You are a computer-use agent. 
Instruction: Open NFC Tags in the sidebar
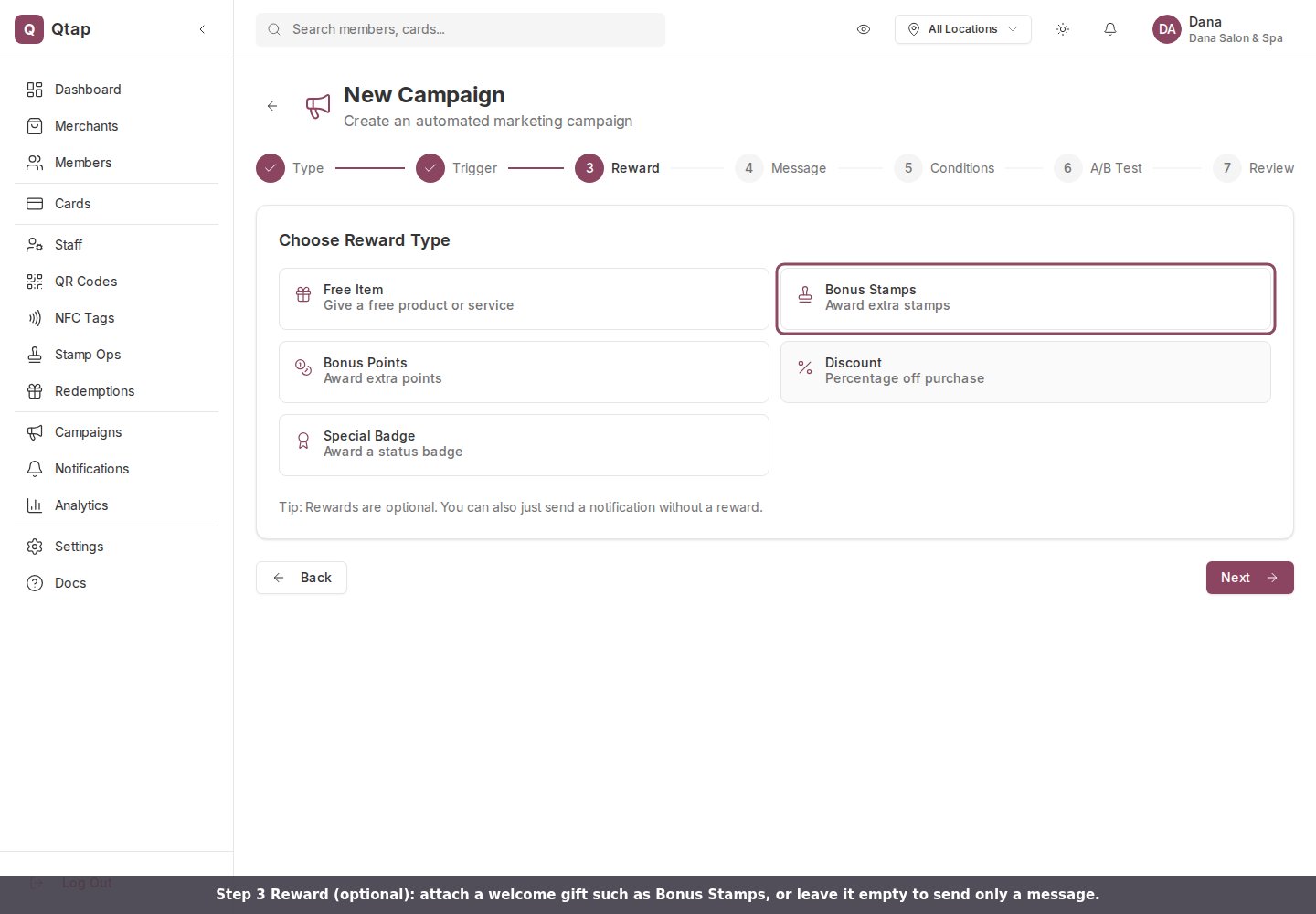click(116, 318)
